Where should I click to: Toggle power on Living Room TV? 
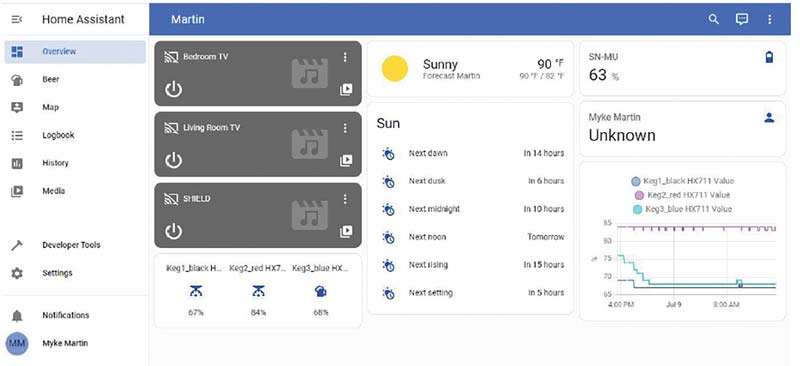[173, 160]
